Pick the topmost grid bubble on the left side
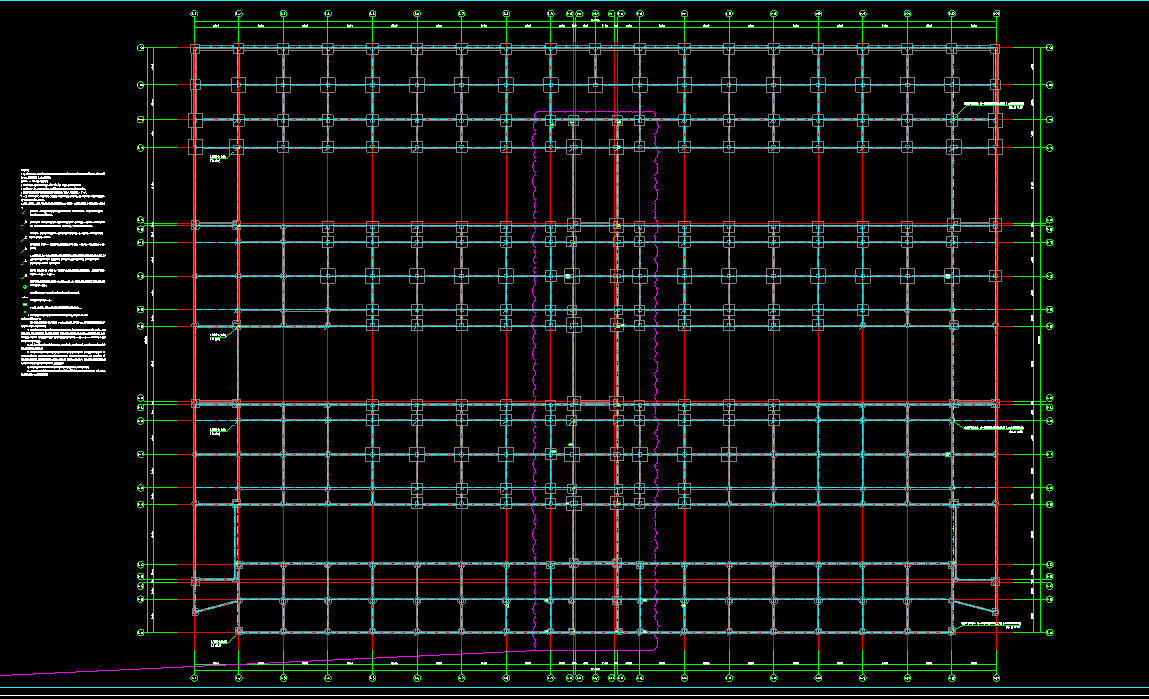Screen dimensions: 1149x699 [141, 48]
